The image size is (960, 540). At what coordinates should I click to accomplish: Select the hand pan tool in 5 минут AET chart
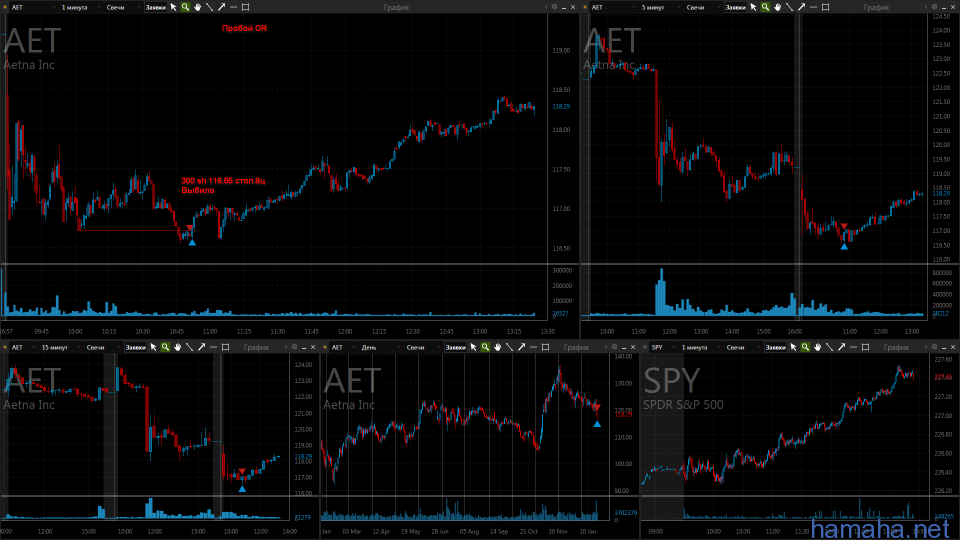pyautogui.click(x=778, y=7)
